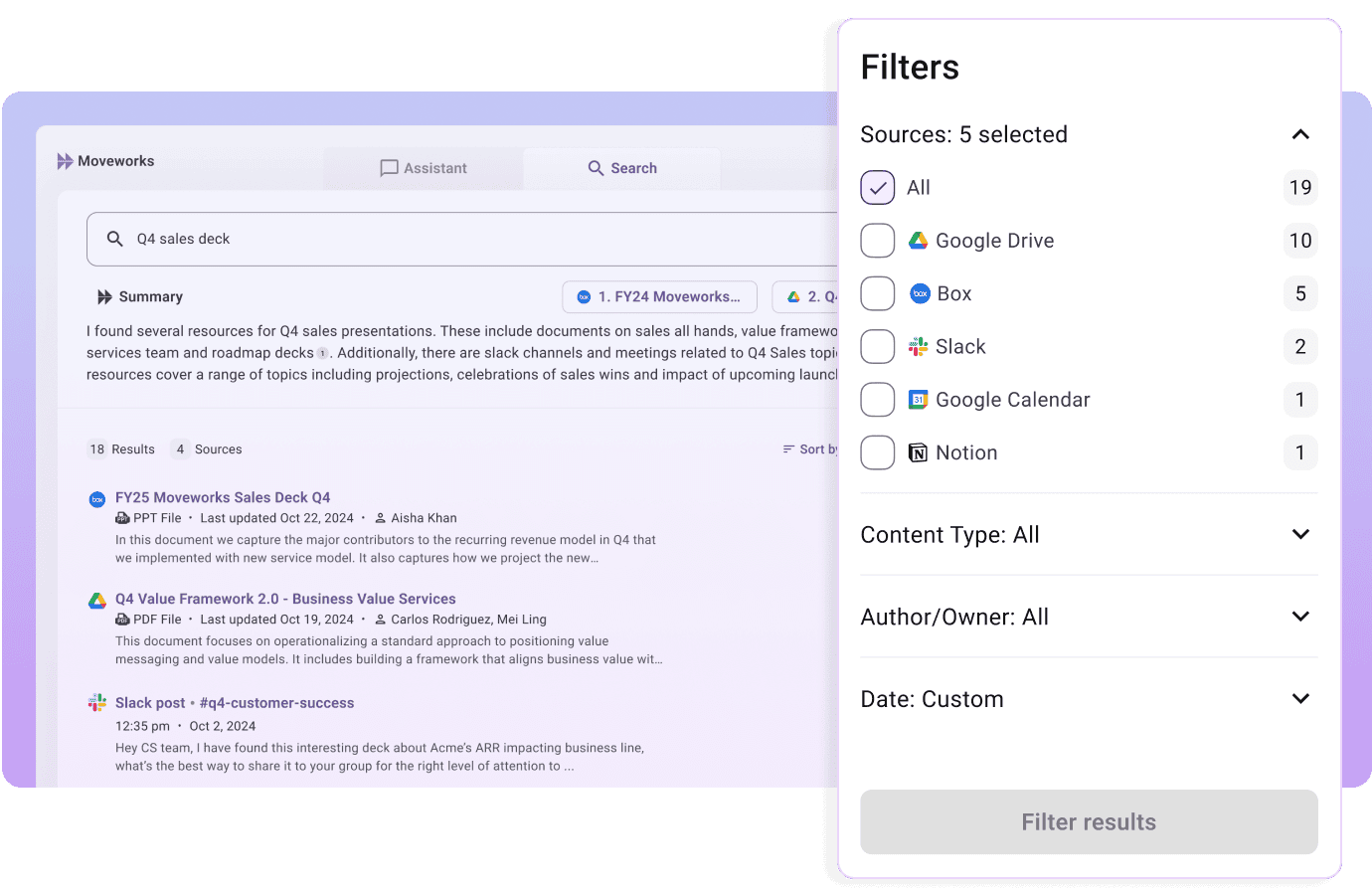The width and height of the screenshot is (1372, 895).
Task: Click inside the Q4 sales deck search field
Action: [x=298, y=238]
